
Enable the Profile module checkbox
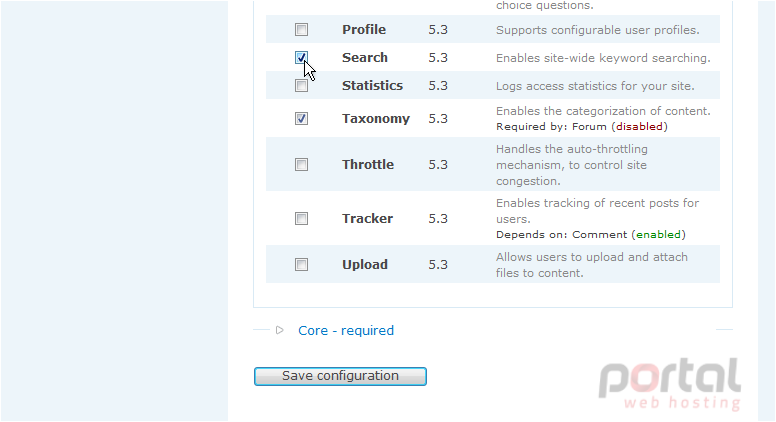(301, 30)
